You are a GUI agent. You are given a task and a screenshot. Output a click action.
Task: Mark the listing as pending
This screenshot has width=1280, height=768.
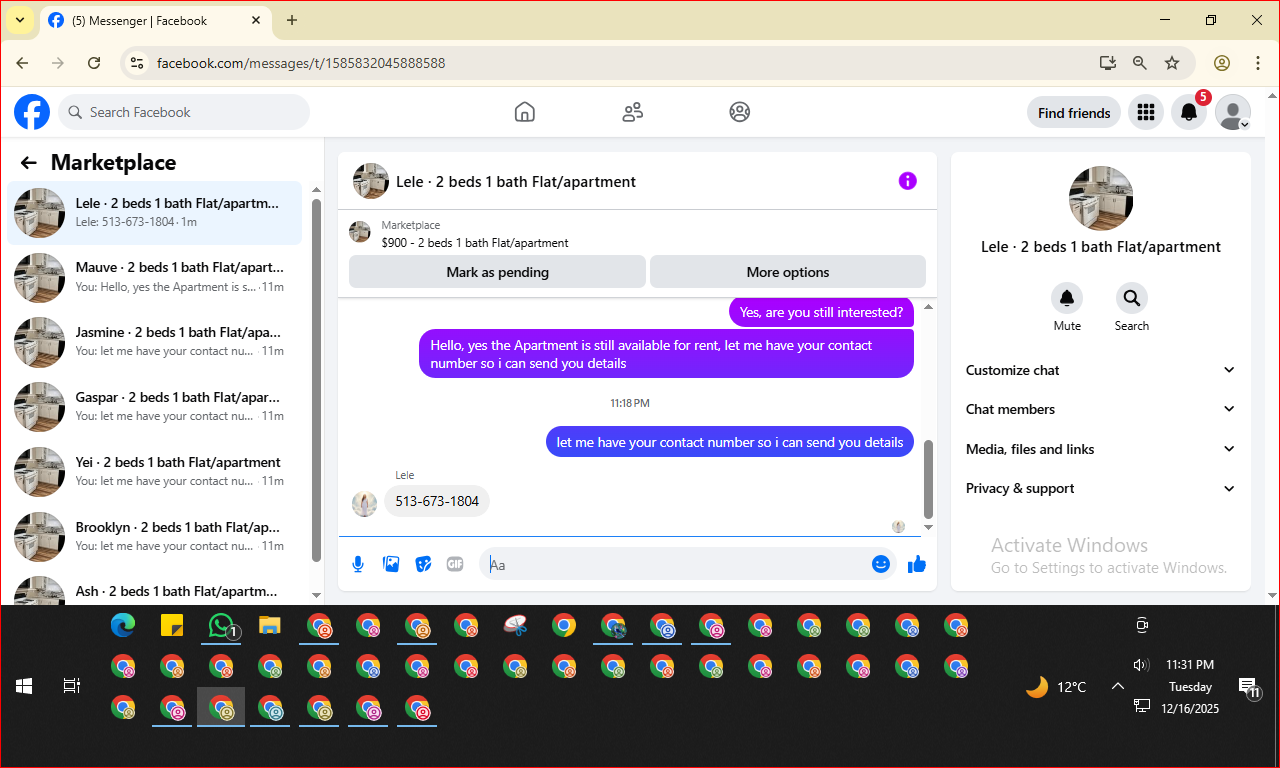pos(497,272)
